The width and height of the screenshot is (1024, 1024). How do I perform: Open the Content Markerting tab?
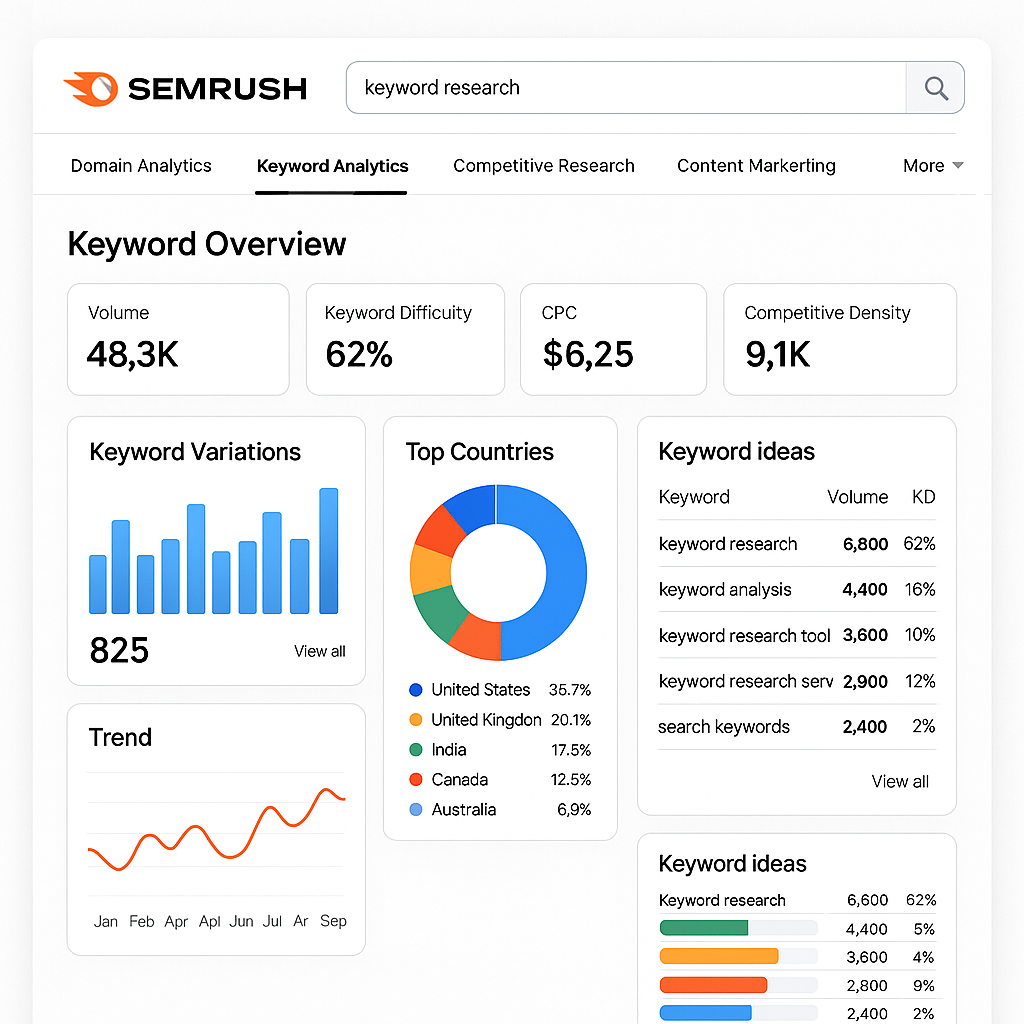click(756, 166)
